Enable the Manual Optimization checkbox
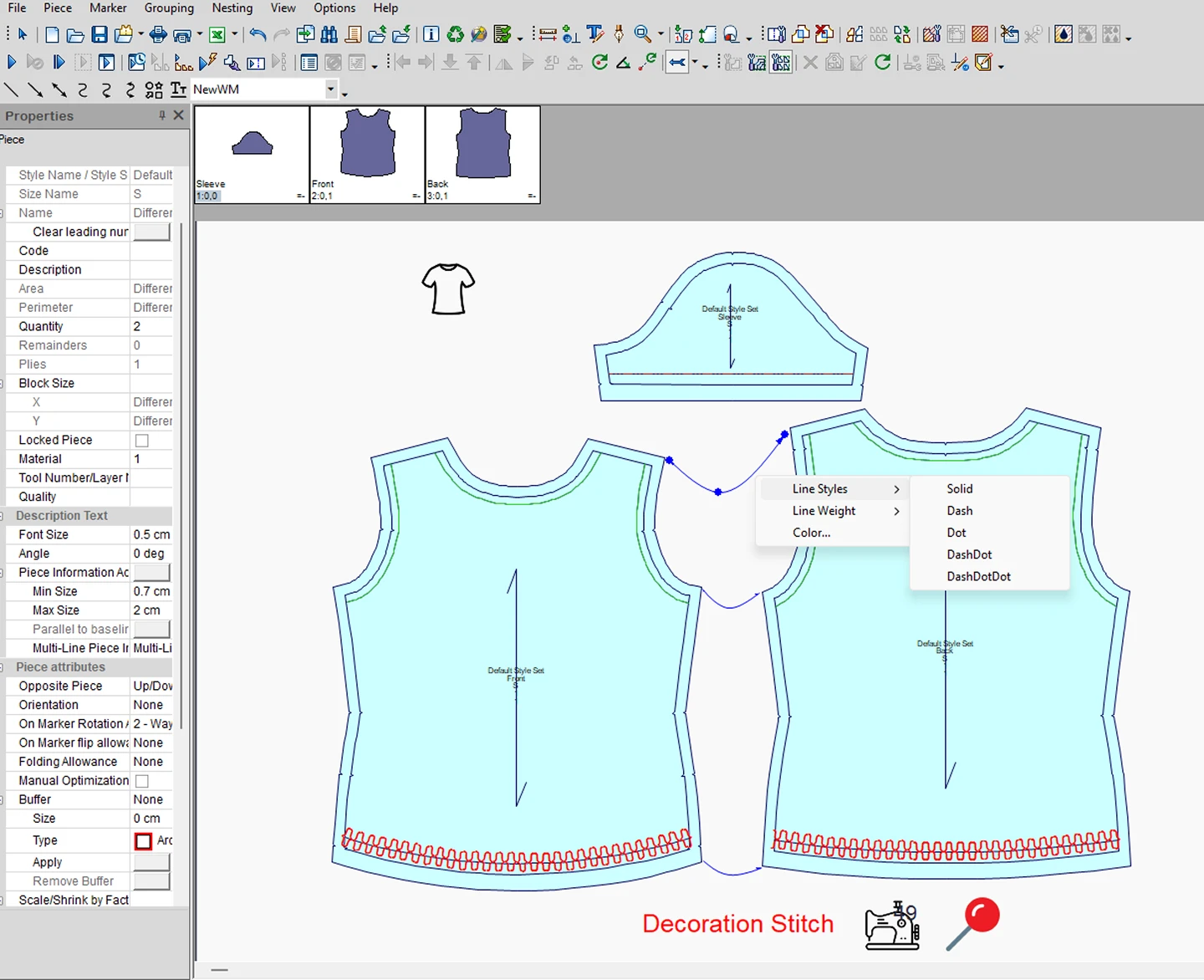This screenshot has height=980, width=1204. [x=142, y=781]
